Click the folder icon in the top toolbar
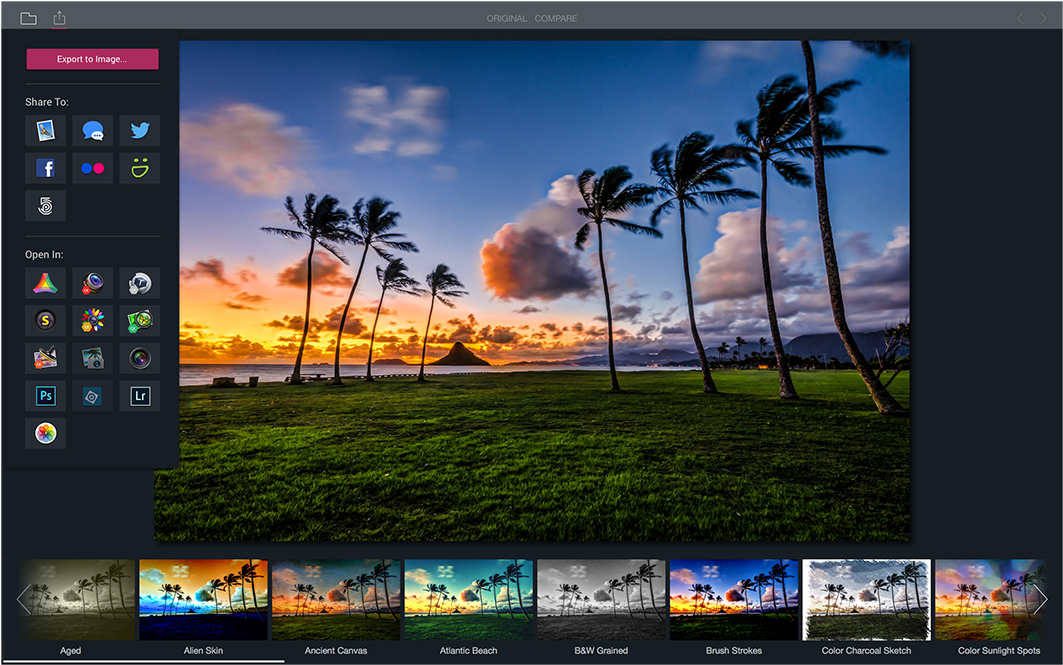 [28, 16]
